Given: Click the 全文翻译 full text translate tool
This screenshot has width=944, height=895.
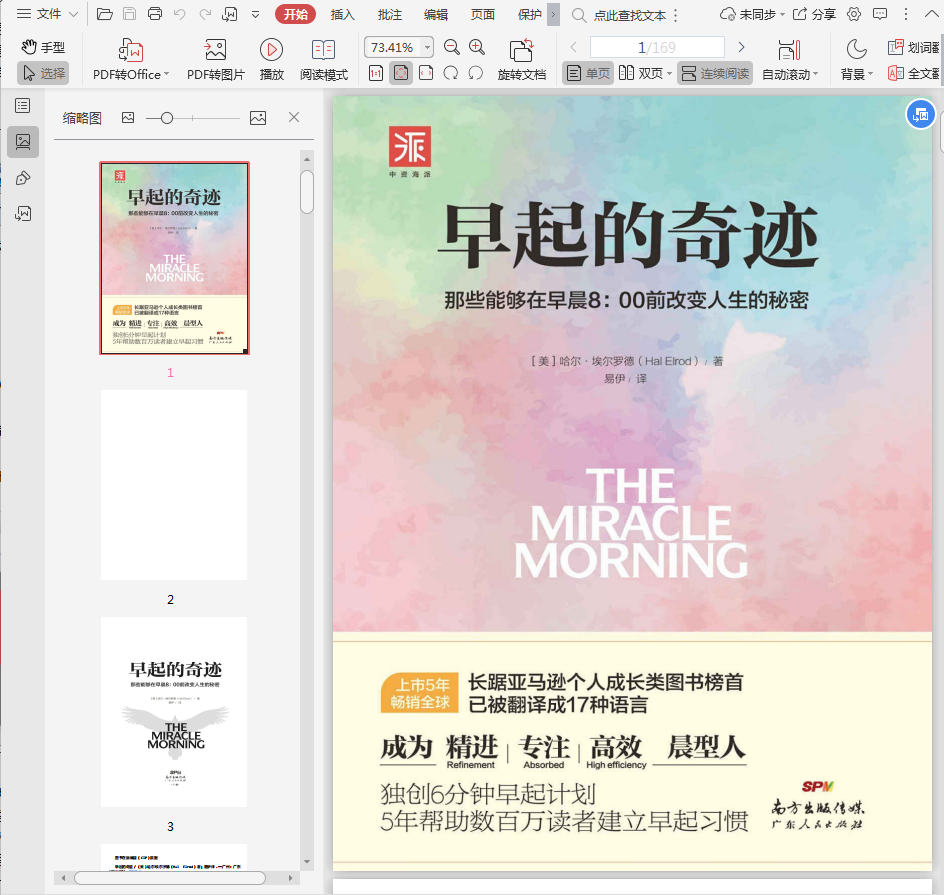Looking at the screenshot, I should click(914, 73).
